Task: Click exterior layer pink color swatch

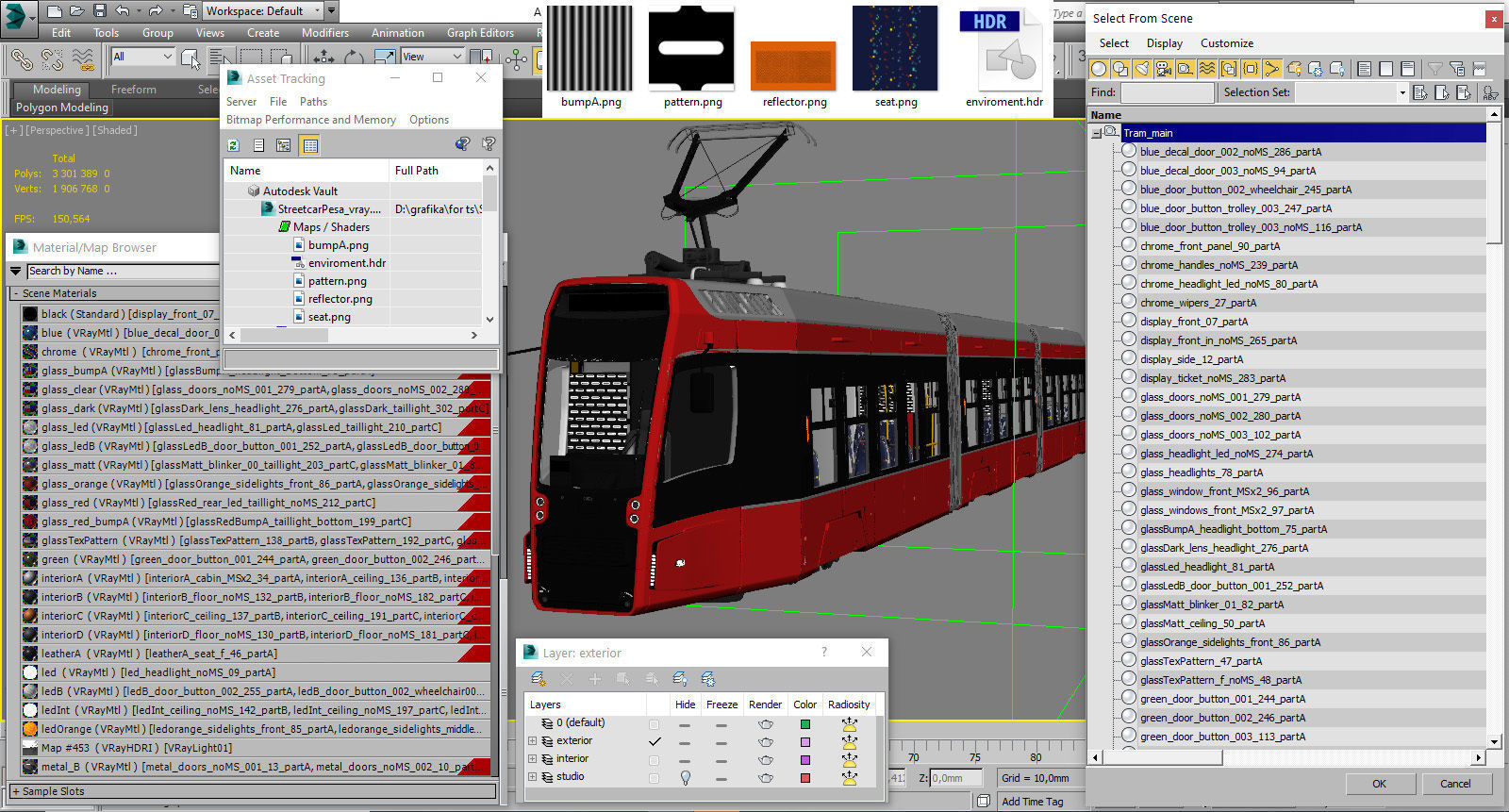Action: (804, 741)
